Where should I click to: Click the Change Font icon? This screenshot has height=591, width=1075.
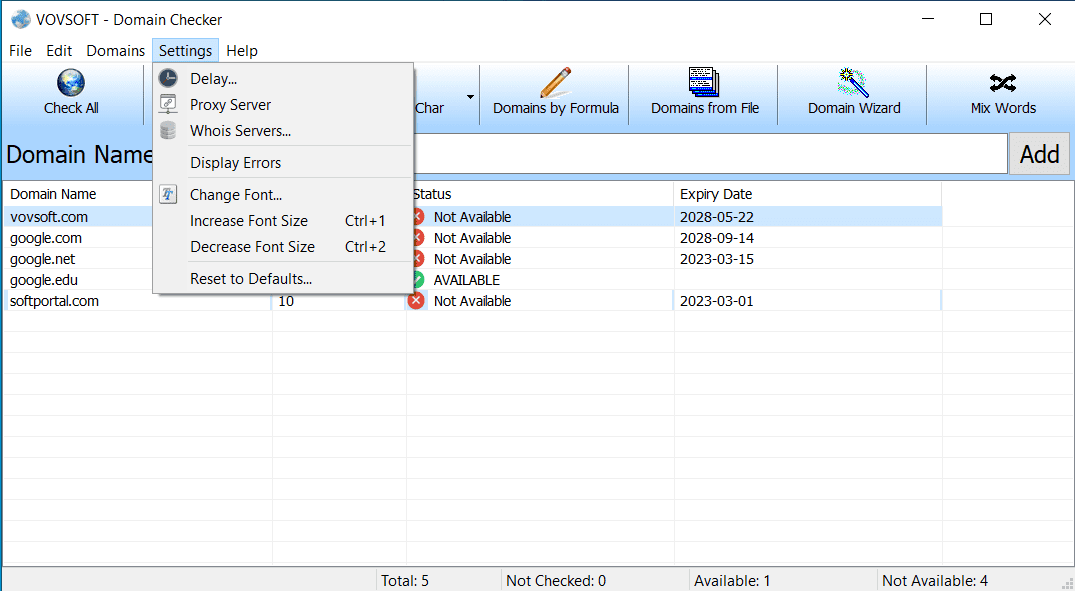(x=168, y=194)
